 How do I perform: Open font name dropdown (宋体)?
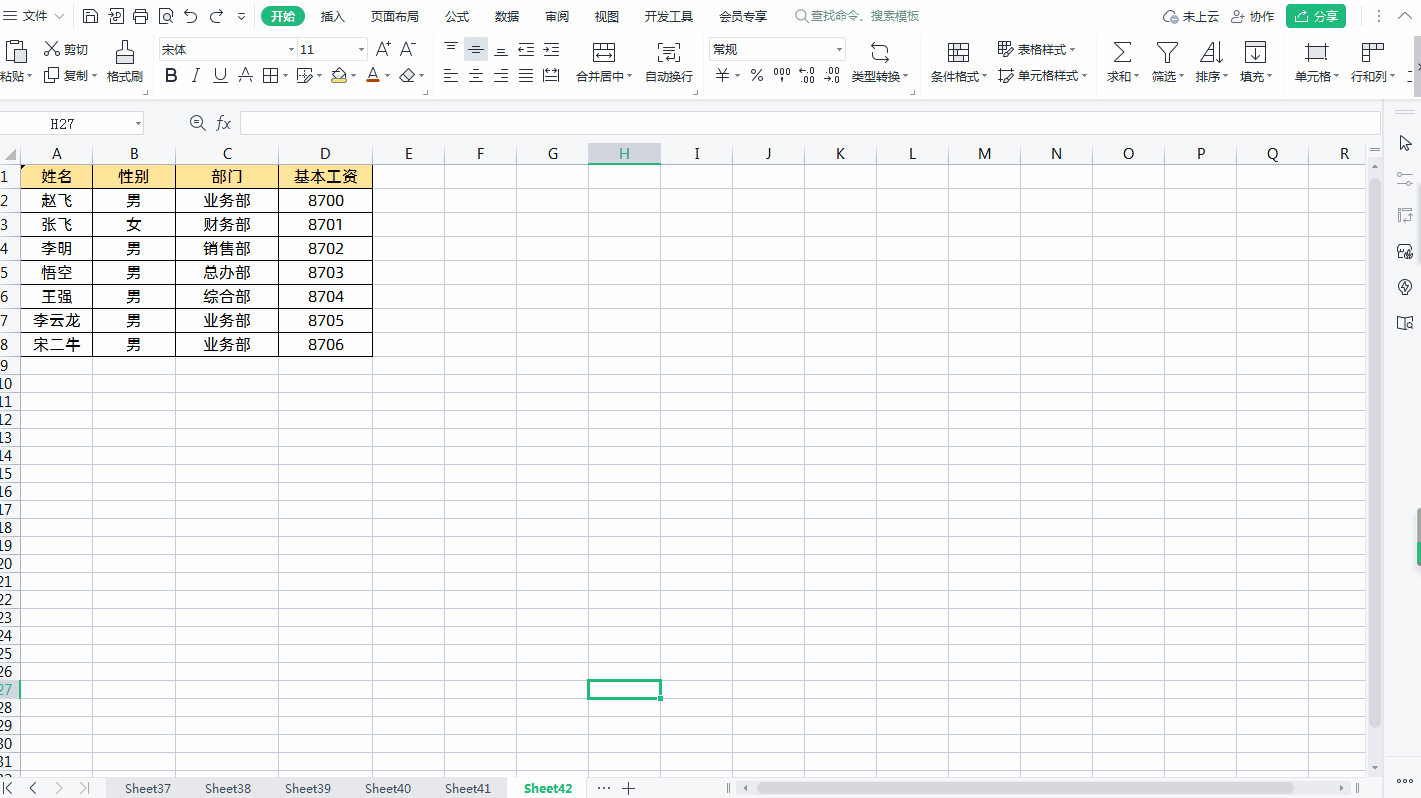291,49
